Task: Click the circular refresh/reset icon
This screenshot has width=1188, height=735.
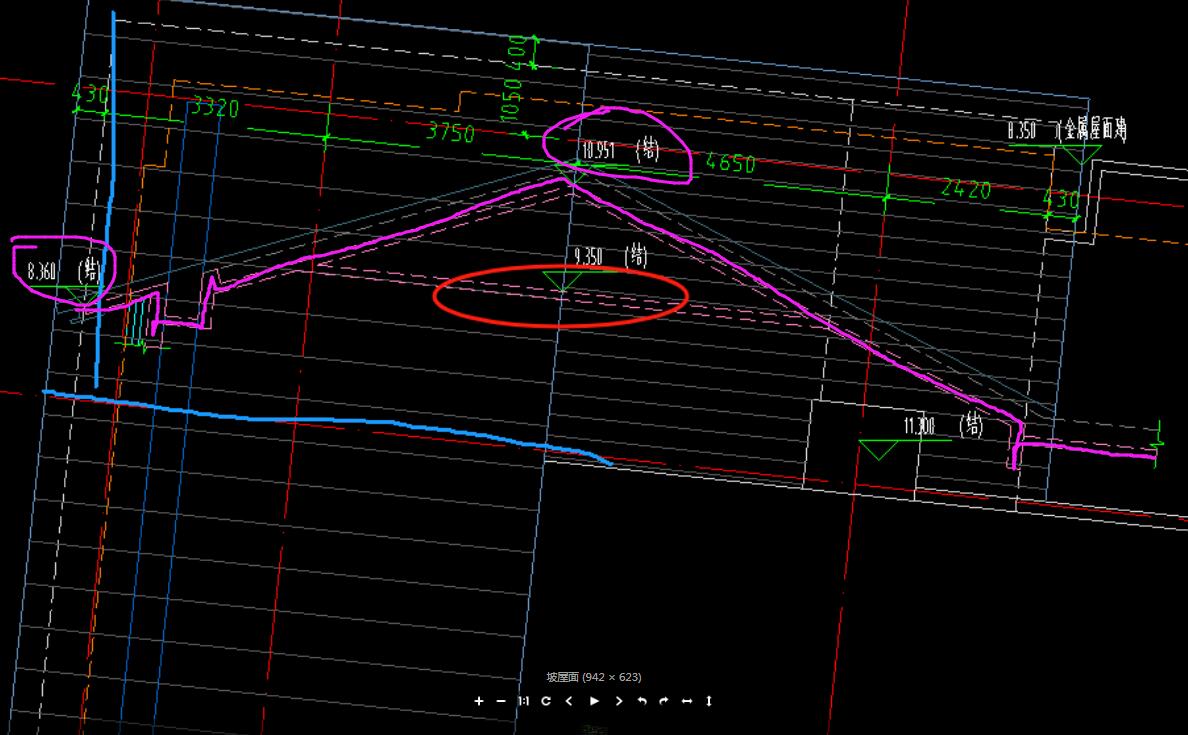Action: click(x=546, y=701)
